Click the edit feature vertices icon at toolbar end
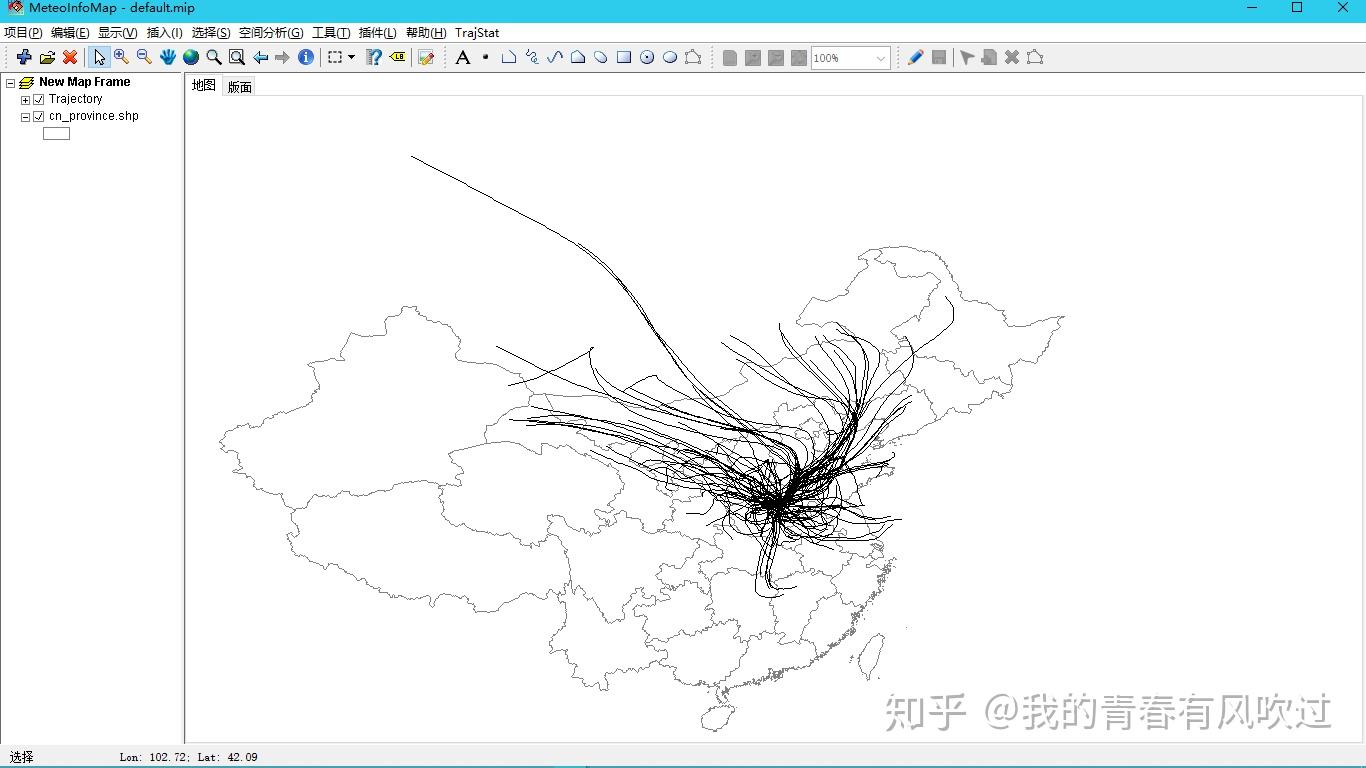The height and width of the screenshot is (768, 1366). tap(1035, 58)
